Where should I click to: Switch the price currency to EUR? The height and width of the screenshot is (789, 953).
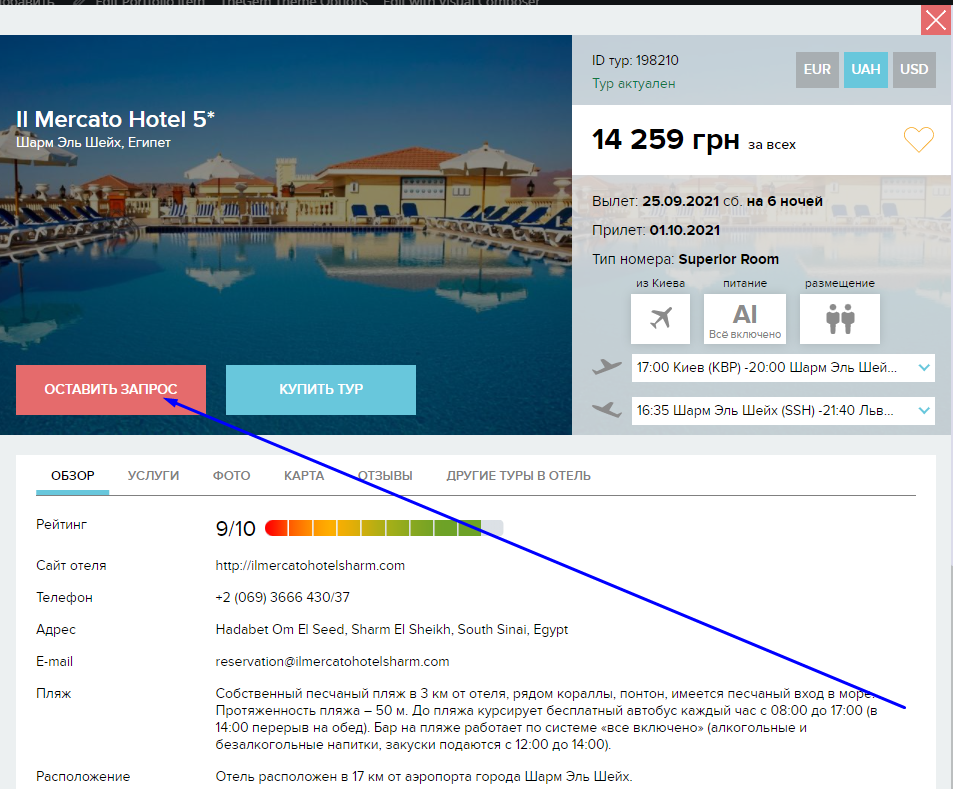click(817, 69)
